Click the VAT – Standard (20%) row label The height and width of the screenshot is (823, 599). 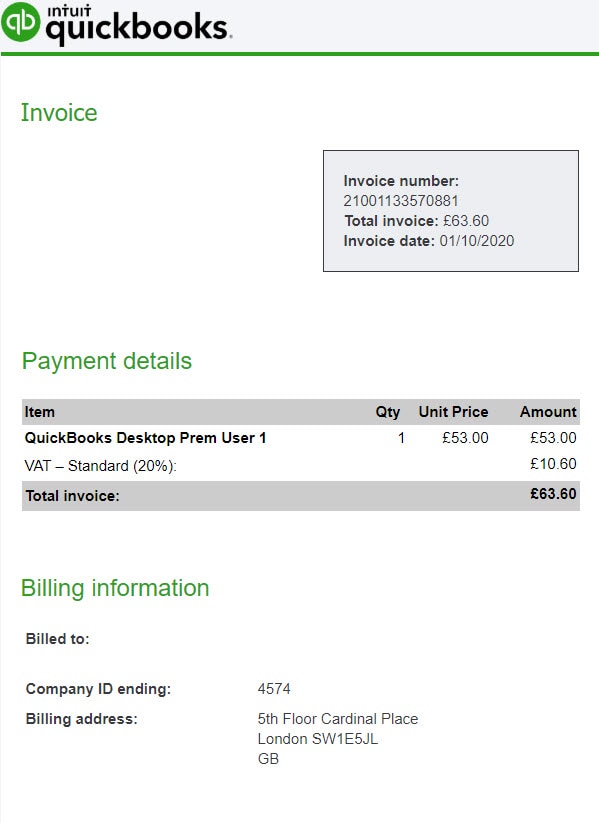(101, 466)
